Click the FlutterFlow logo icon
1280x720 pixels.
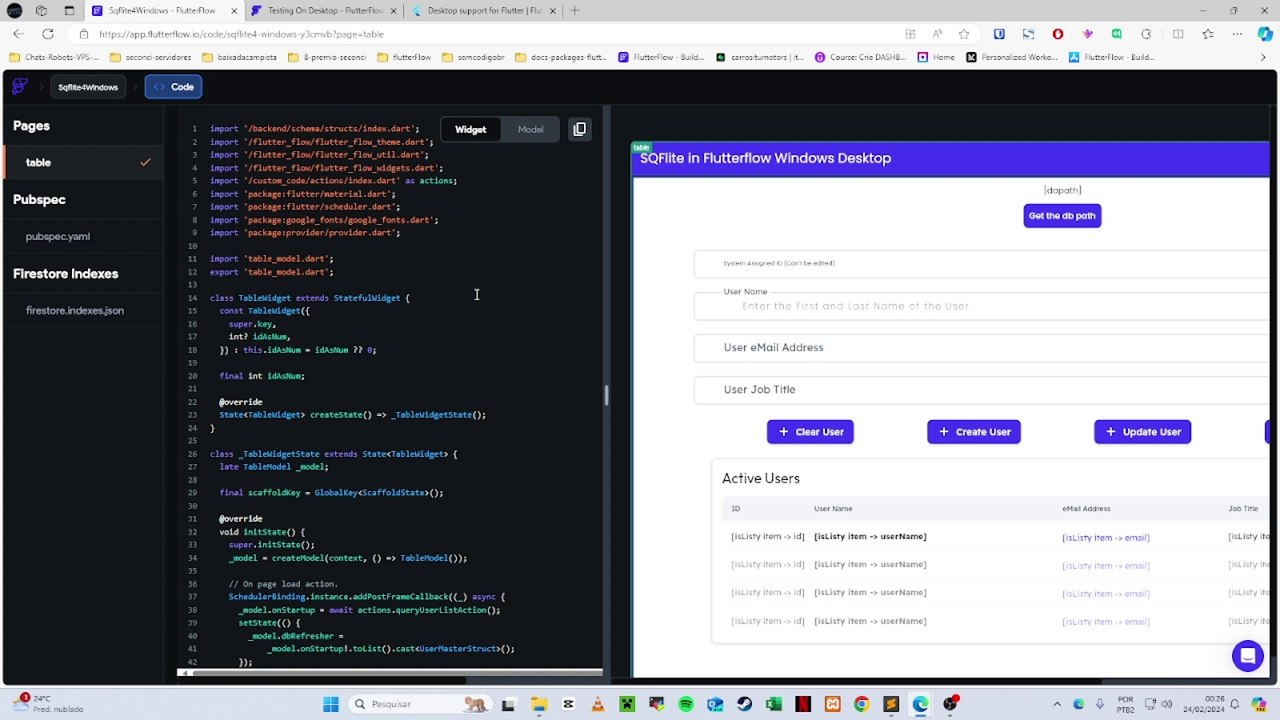pos(19,87)
